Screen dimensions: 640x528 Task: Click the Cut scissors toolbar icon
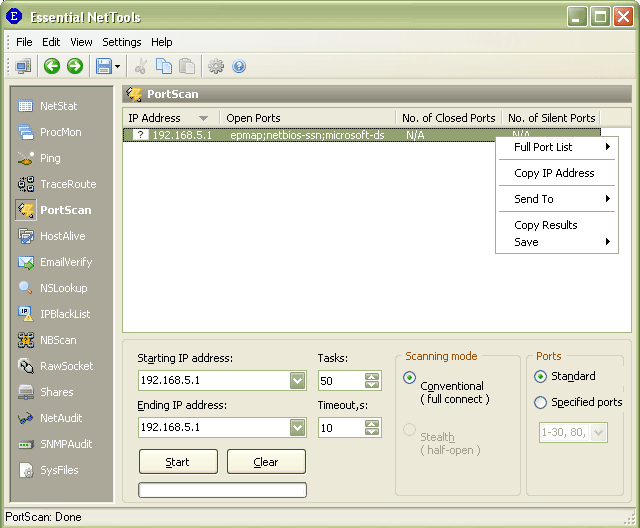[141, 66]
